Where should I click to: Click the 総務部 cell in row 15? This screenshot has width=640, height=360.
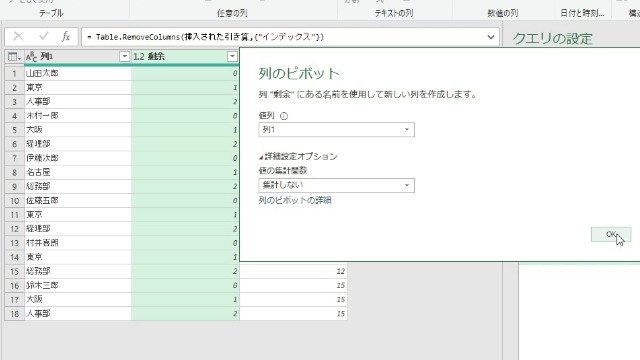78,271
